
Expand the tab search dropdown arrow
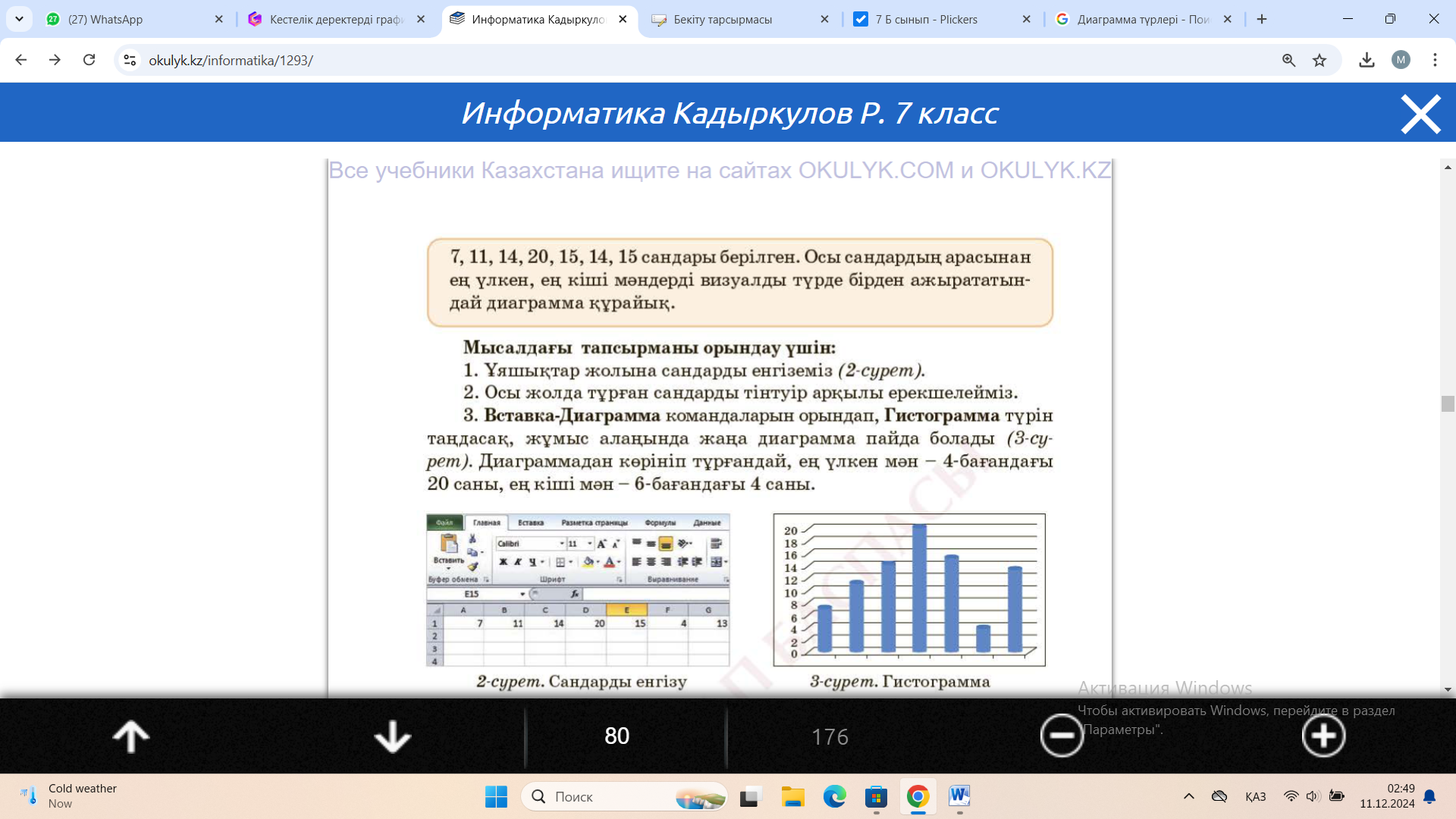click(19, 19)
